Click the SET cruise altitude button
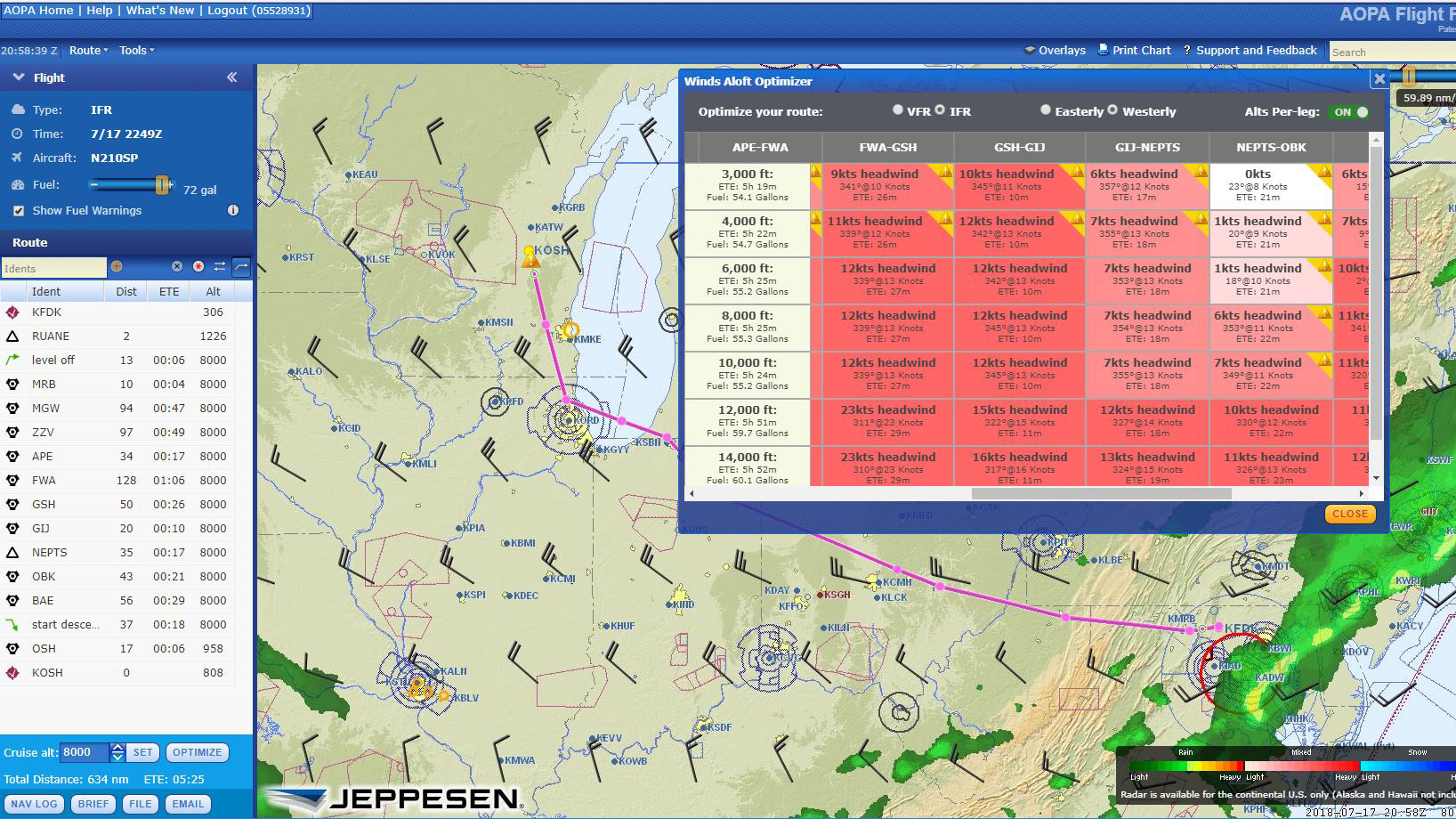 point(143,752)
